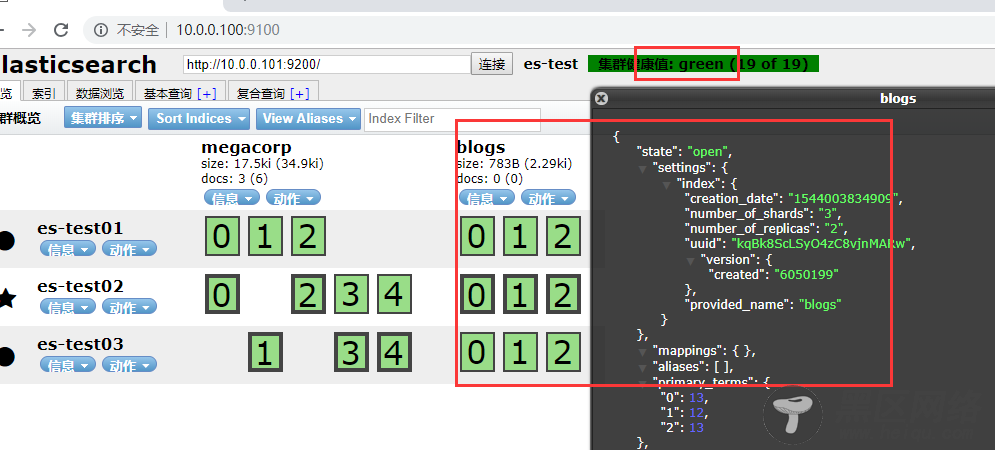Viewport: 995px width, 450px height.
Task: Open megacorp index 信息 dropdown
Action: coord(232,198)
